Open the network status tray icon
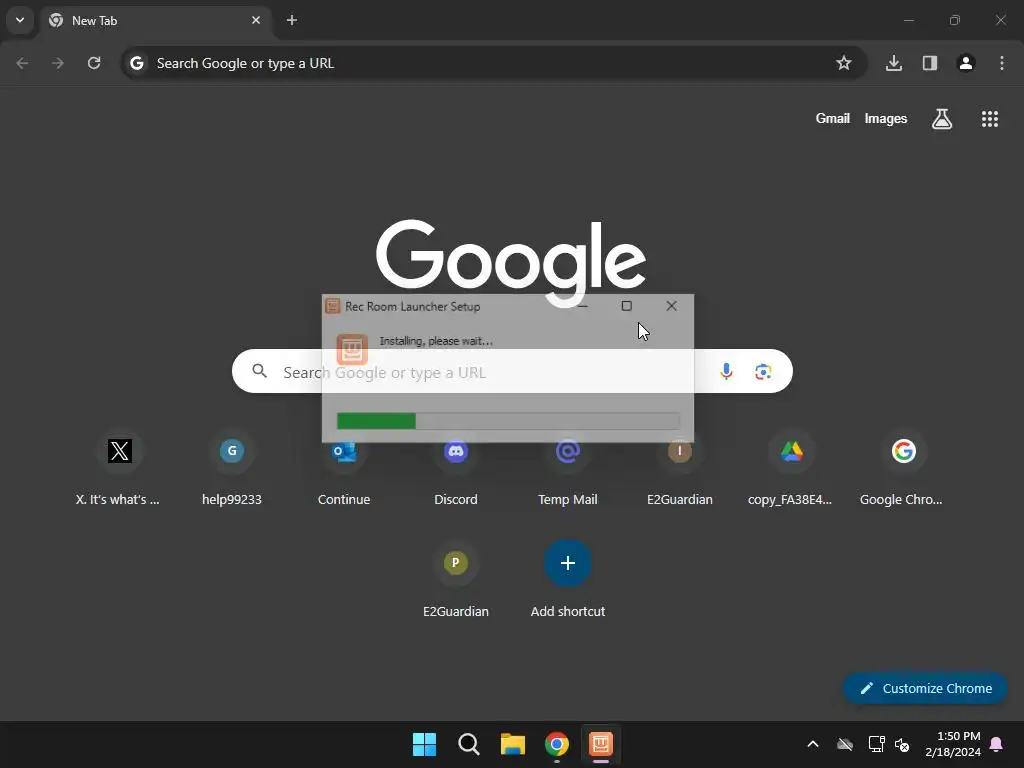Image resolution: width=1024 pixels, height=768 pixels. (x=876, y=744)
